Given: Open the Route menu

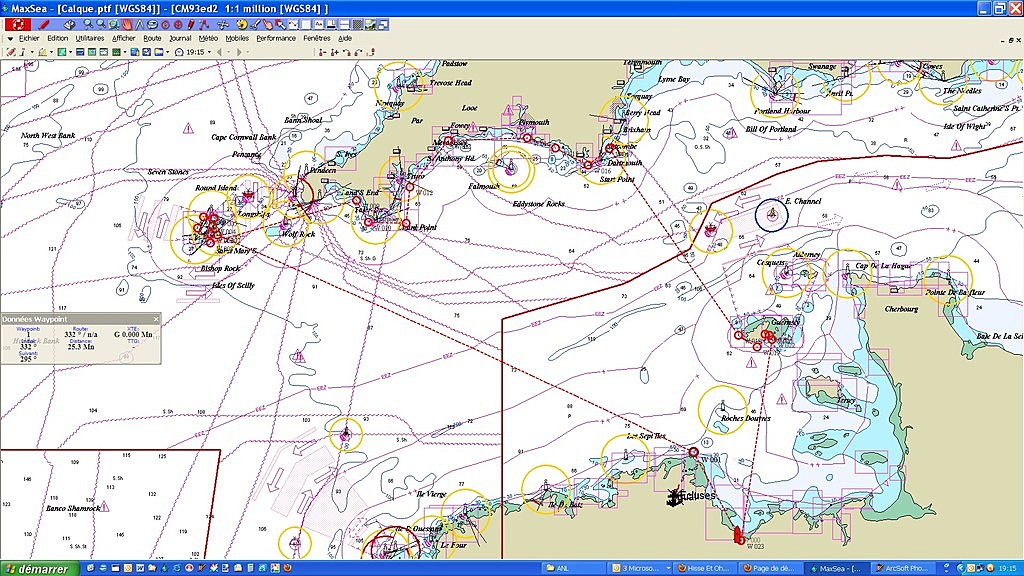Looking at the screenshot, I should 152,39.
